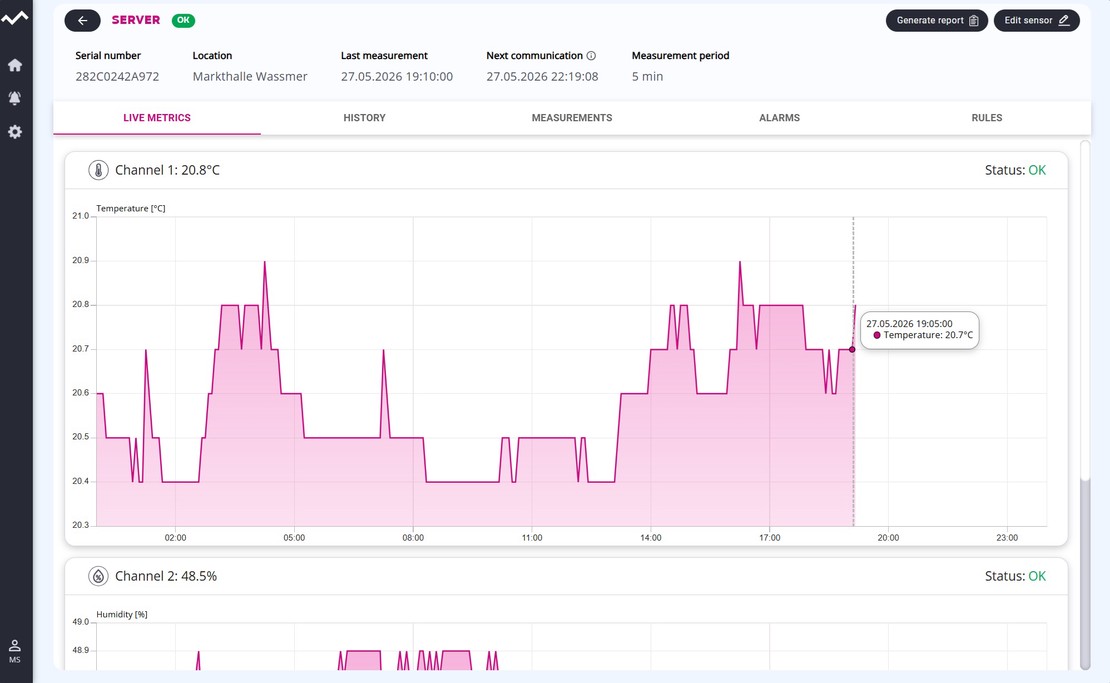Click the 14:00 time axis label
This screenshot has width=1110, height=683.
[x=651, y=538]
